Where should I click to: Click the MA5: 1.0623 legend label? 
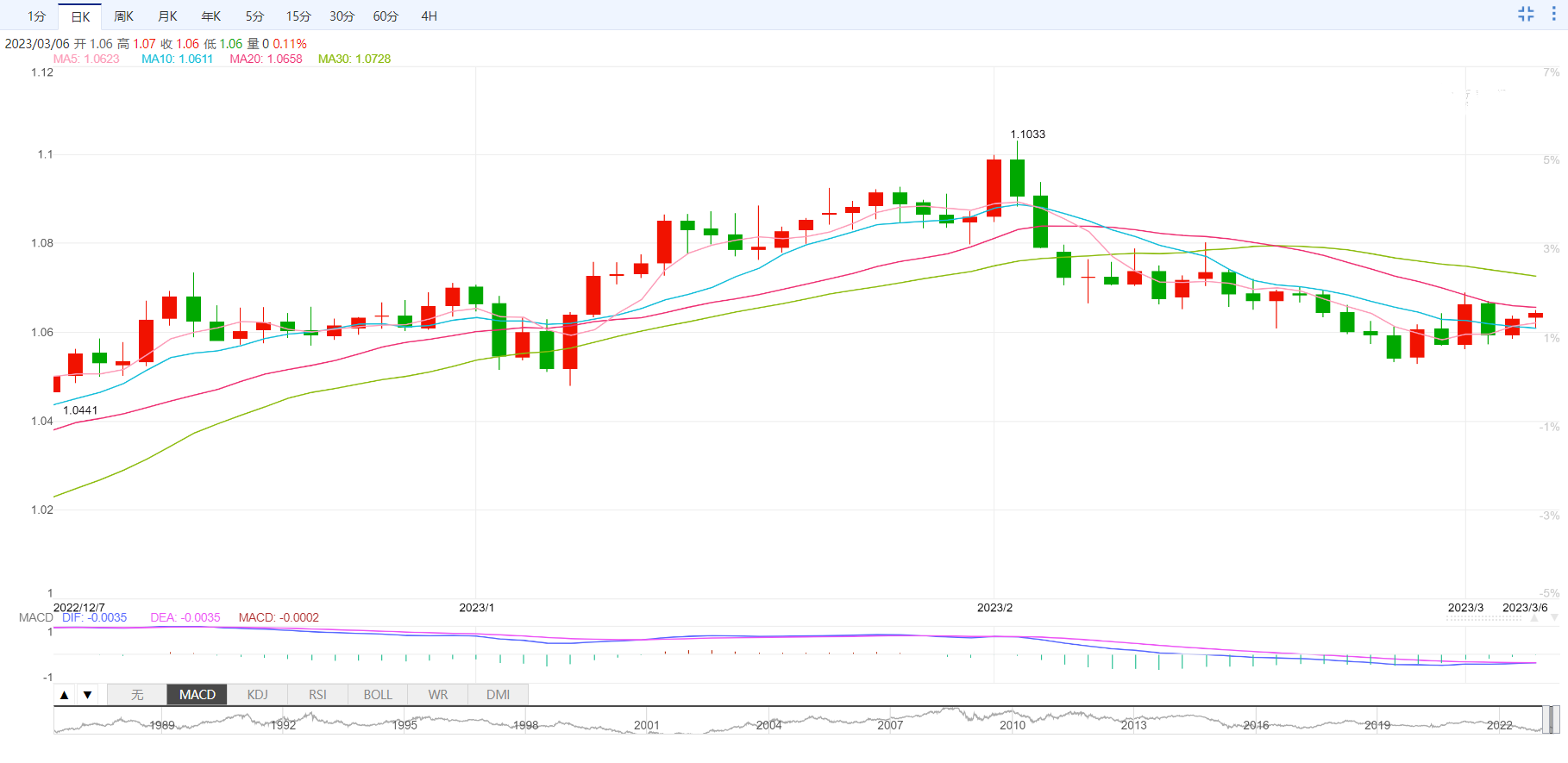86,59
